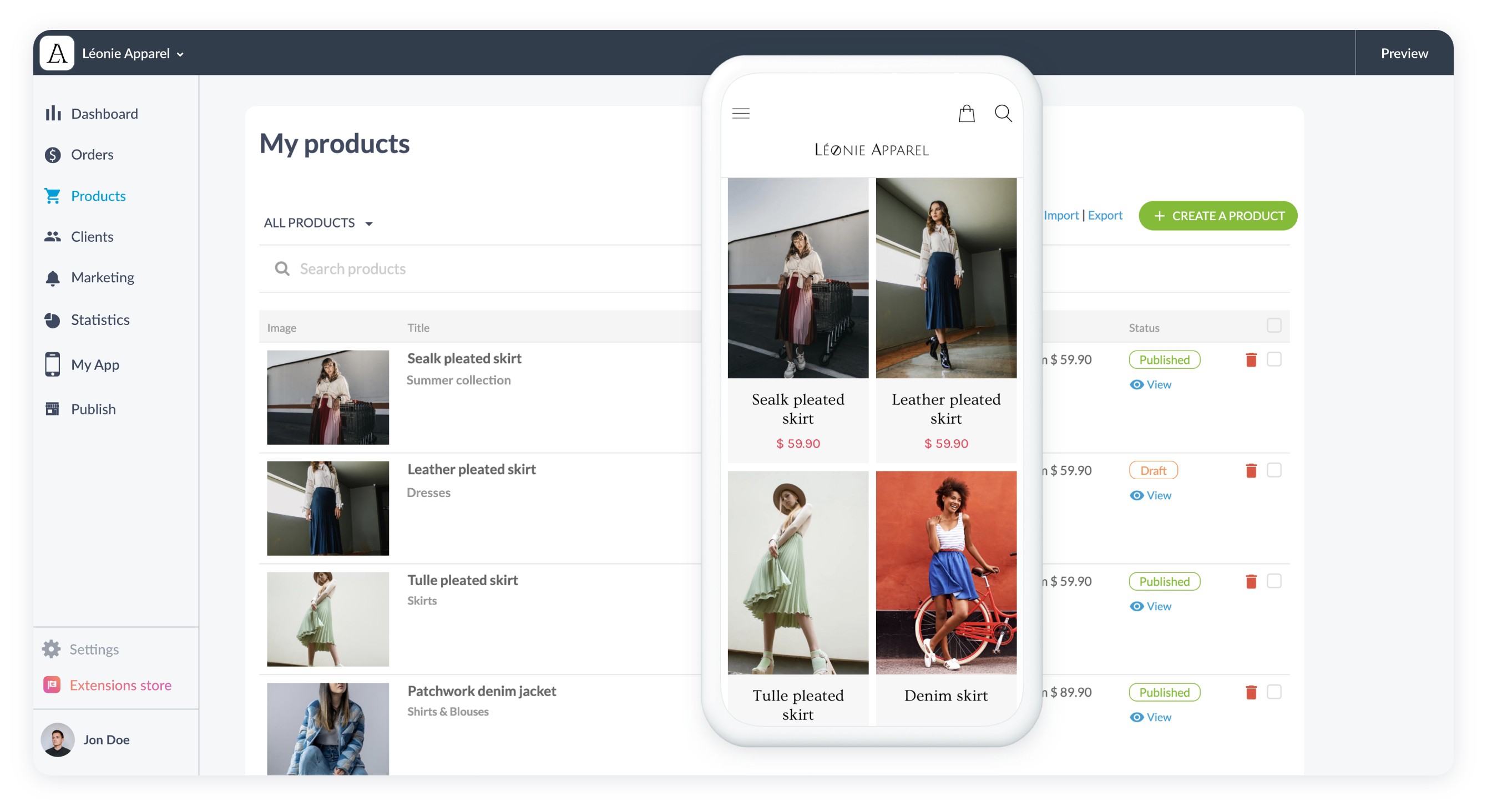
Task: Check the select-all checkbox in the table header
Action: click(x=1275, y=326)
